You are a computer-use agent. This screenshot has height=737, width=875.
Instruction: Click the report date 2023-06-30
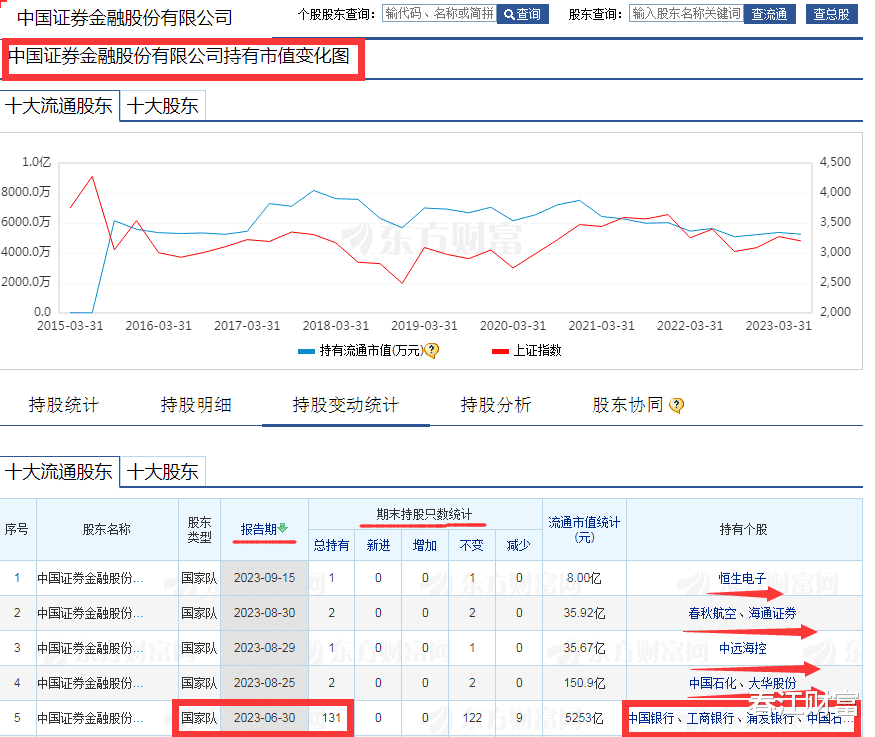click(x=265, y=718)
